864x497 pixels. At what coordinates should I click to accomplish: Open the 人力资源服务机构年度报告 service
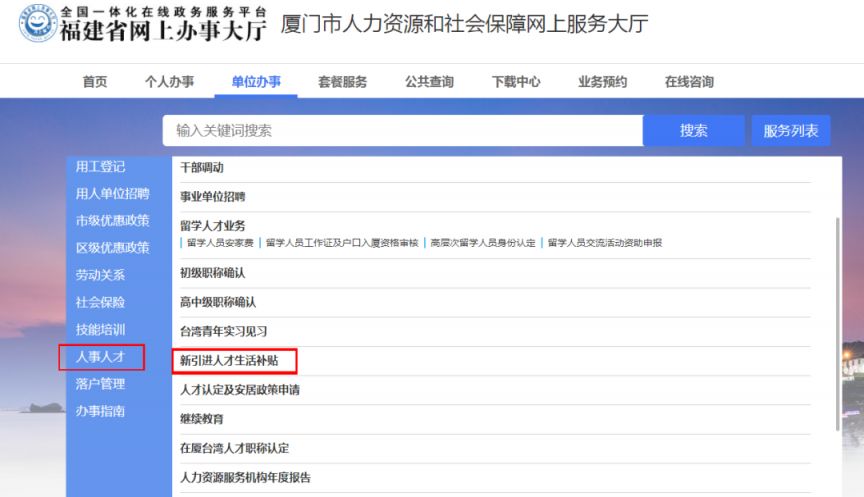pos(245,478)
